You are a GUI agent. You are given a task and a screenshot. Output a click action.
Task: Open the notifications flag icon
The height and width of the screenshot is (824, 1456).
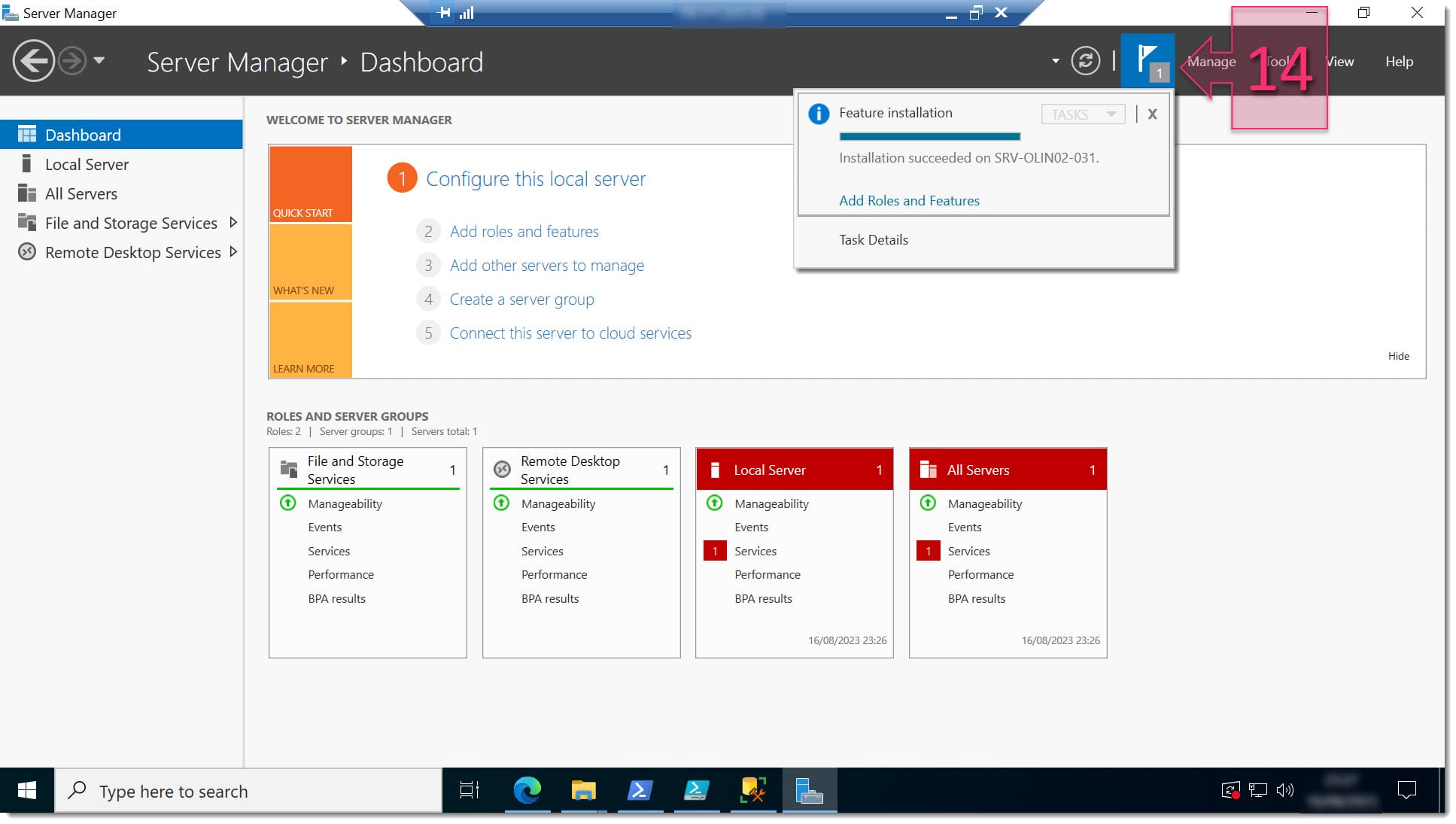tap(1147, 61)
